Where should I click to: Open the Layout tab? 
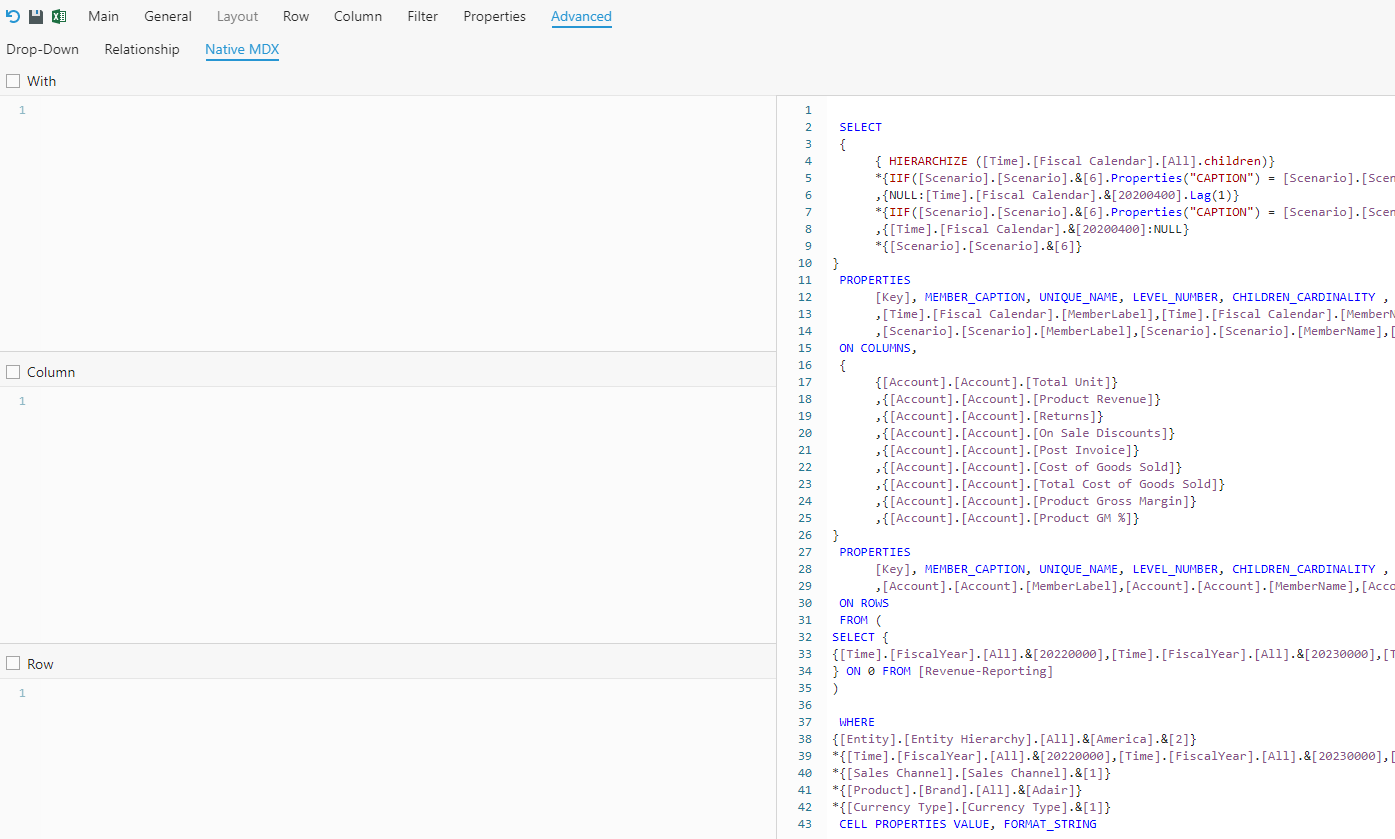237,16
